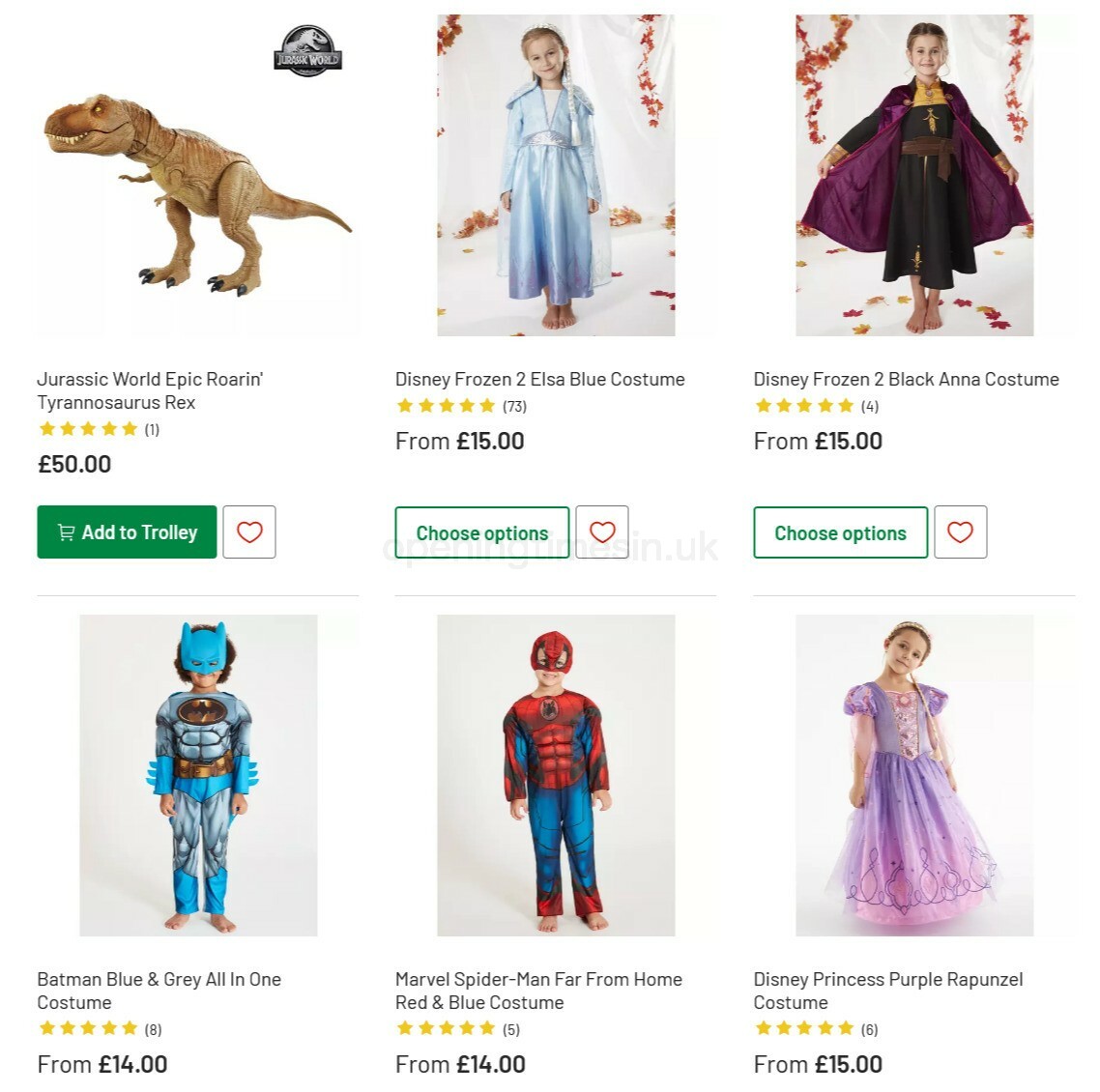
Task: Favourite the Jurassic World T-Rex toy
Action: [249, 532]
